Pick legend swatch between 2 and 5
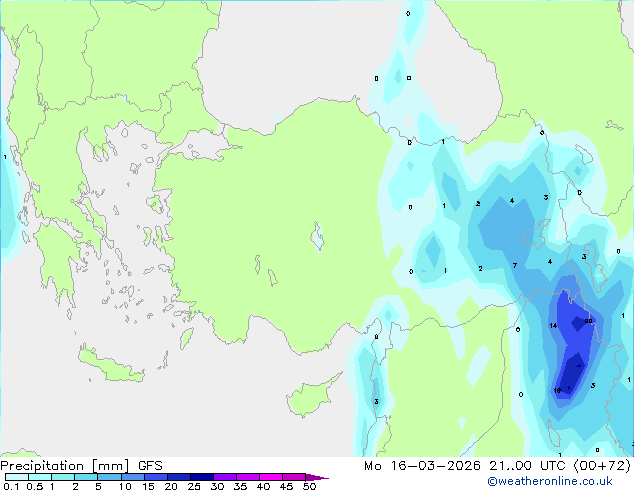 click(86, 477)
